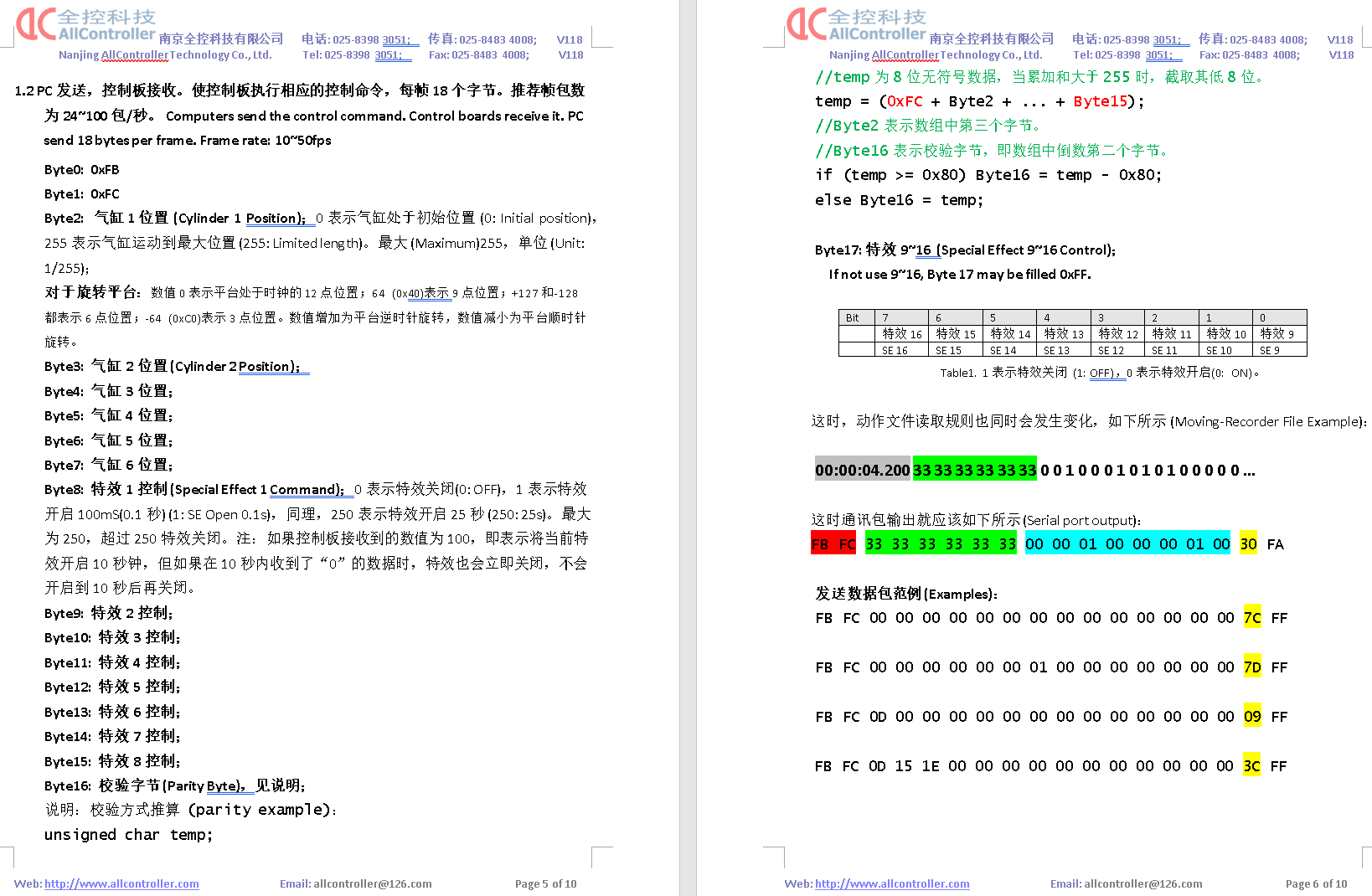This screenshot has height=896, width=1372.
Task: Click the yellow-highlighted '7D' checksum
Action: pyautogui.click(x=1252, y=667)
